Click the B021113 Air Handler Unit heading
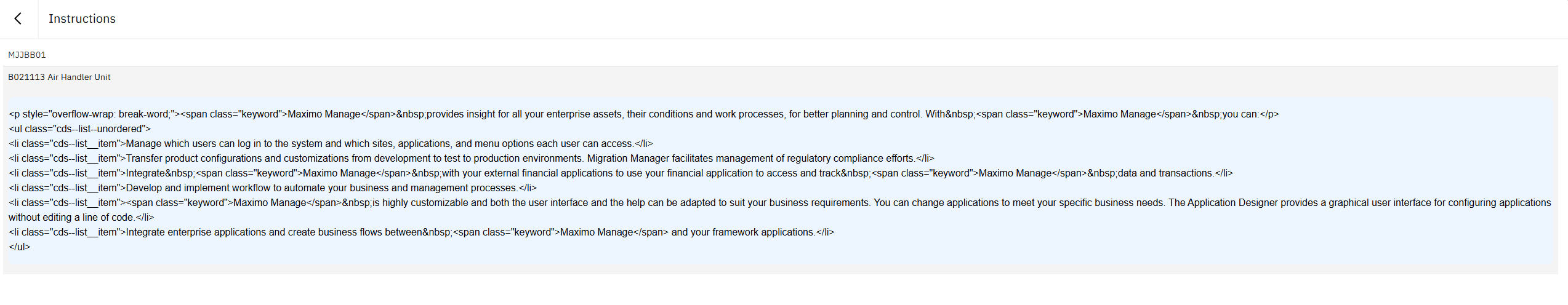Image resolution: width=1568 pixels, height=305 pixels. click(x=59, y=77)
